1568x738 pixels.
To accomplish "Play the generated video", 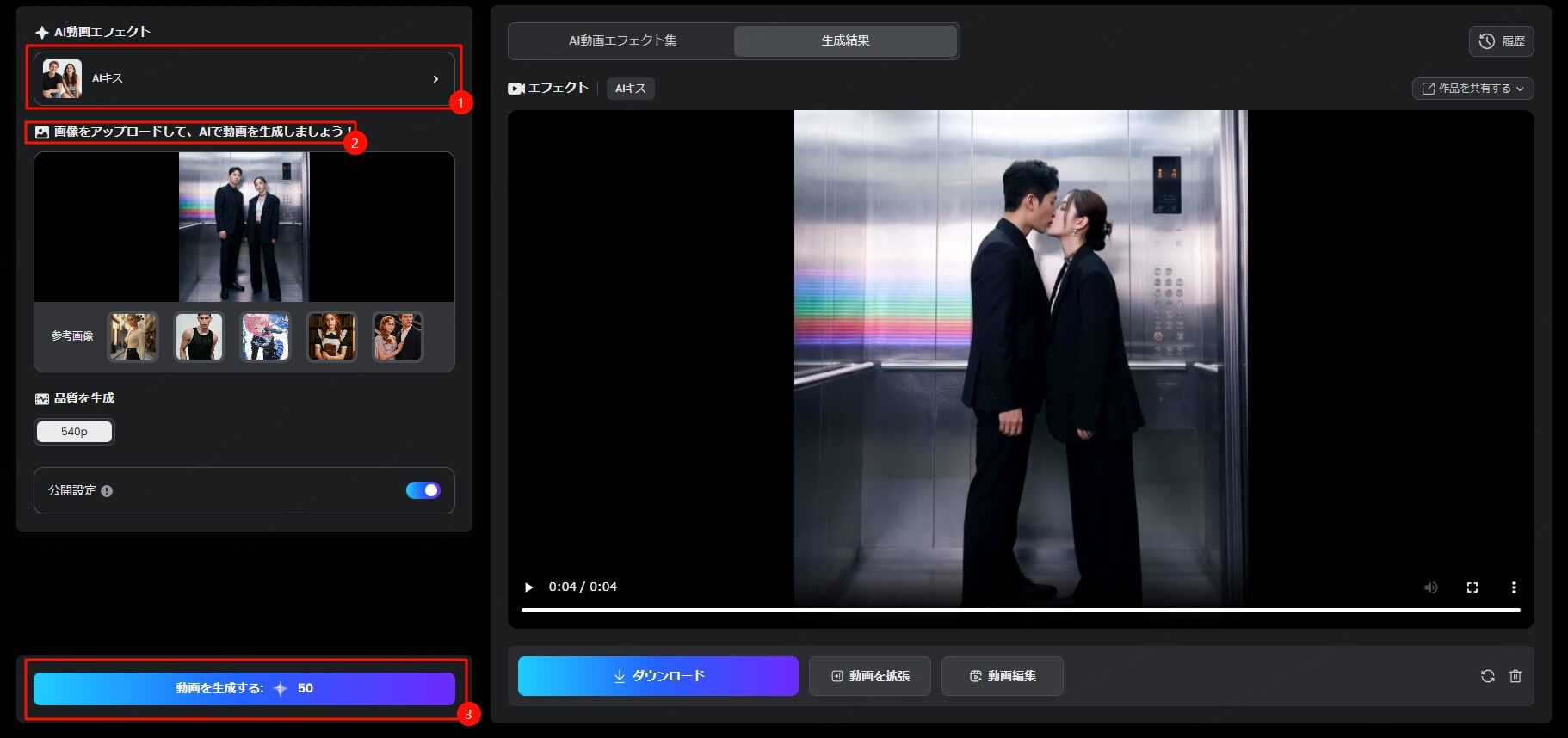I will 528,587.
